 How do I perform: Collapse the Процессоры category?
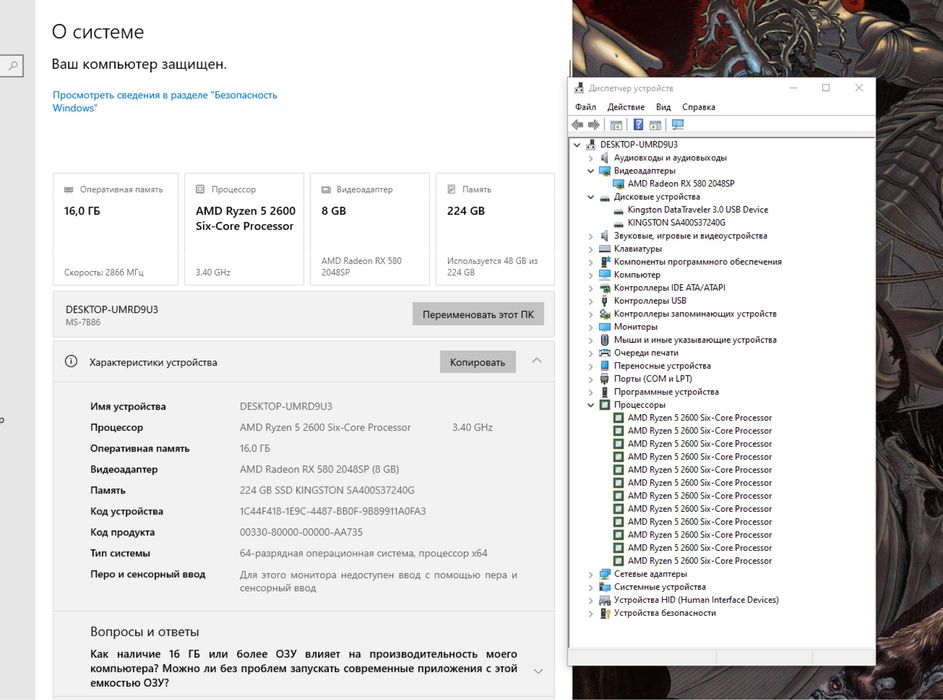pyautogui.click(x=591, y=405)
